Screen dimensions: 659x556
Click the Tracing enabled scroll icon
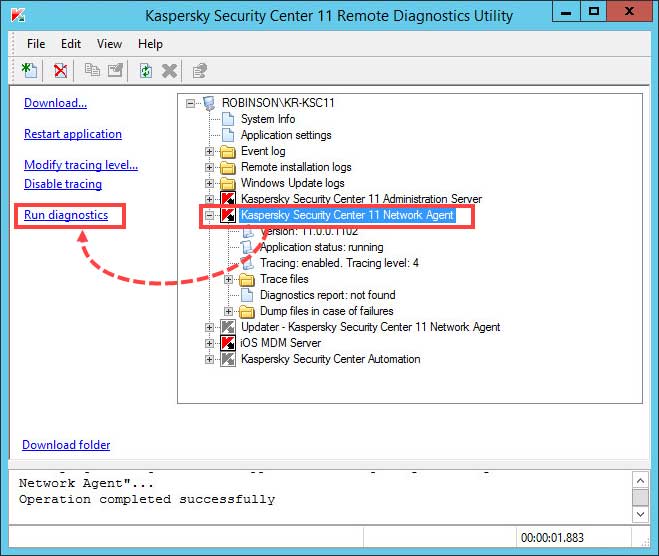248,263
